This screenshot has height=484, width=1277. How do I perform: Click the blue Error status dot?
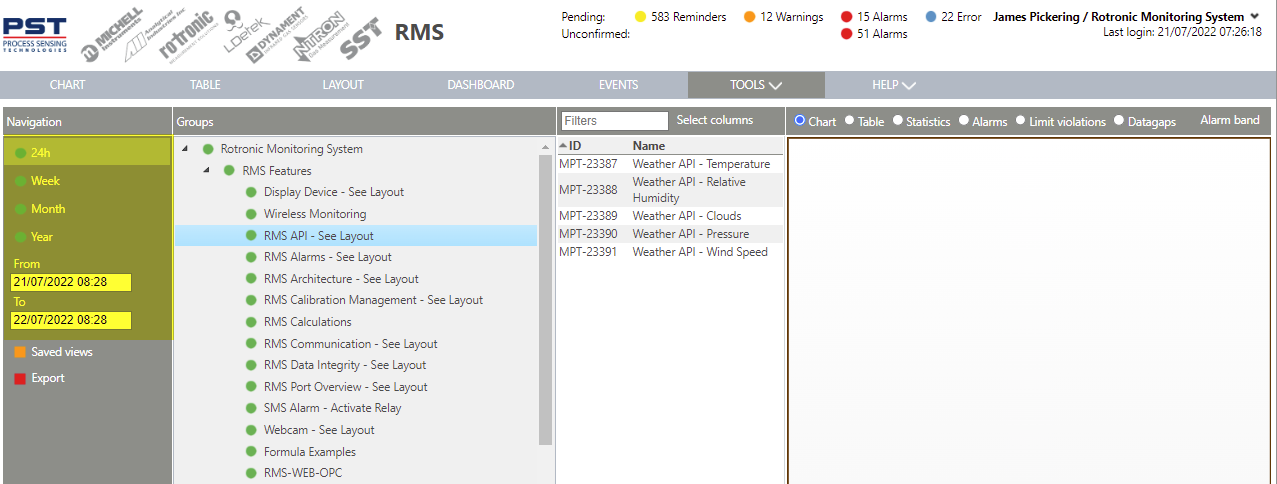[931, 17]
